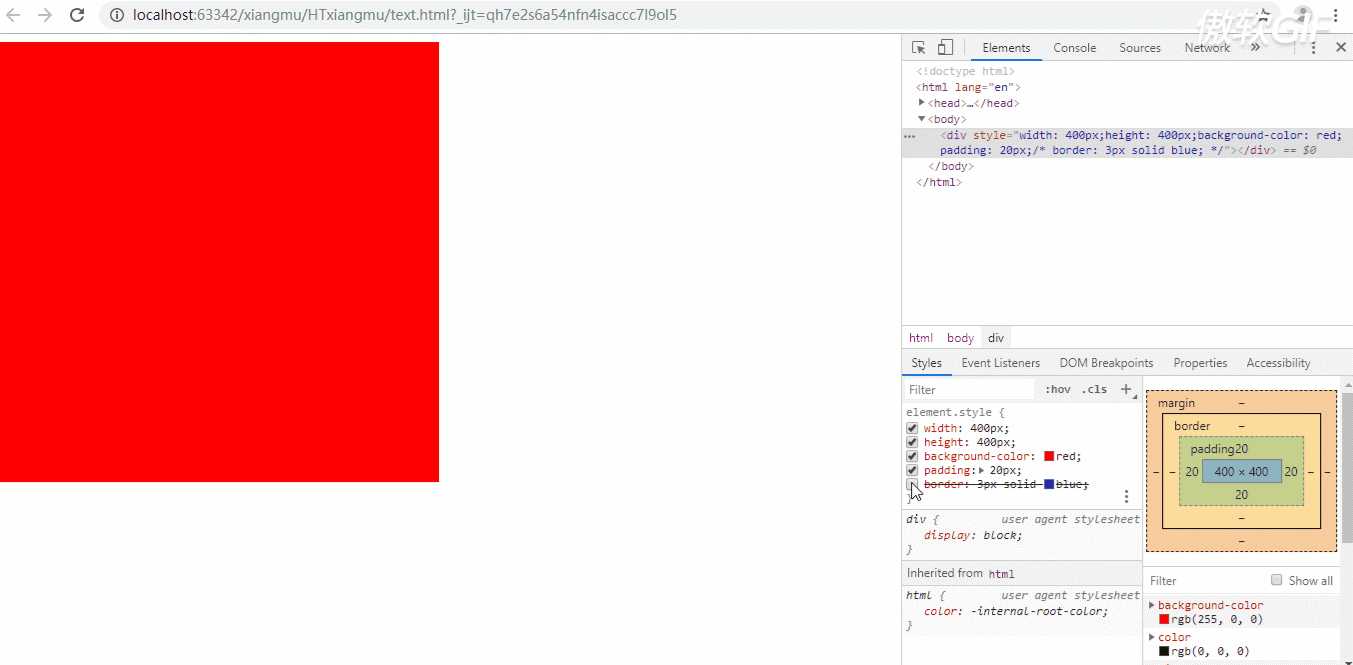Select the closing </html> tag line
Screen dimensions: 1353x665
point(939,182)
